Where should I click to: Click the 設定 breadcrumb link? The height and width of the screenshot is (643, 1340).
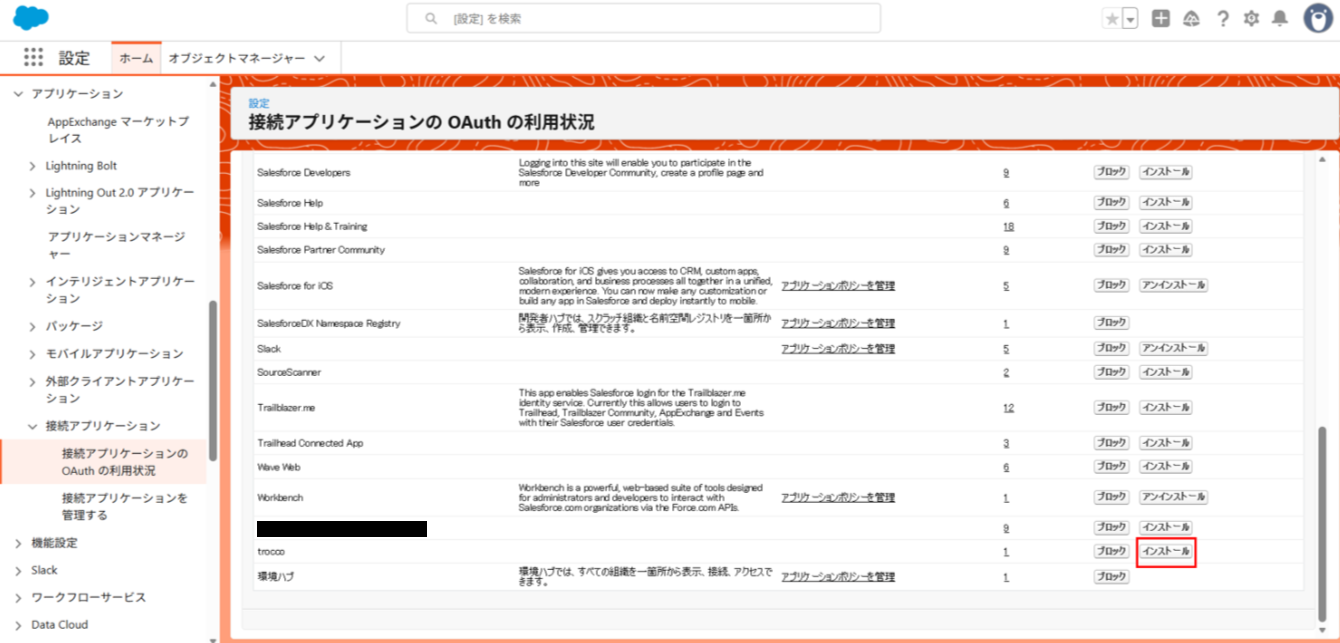258,103
